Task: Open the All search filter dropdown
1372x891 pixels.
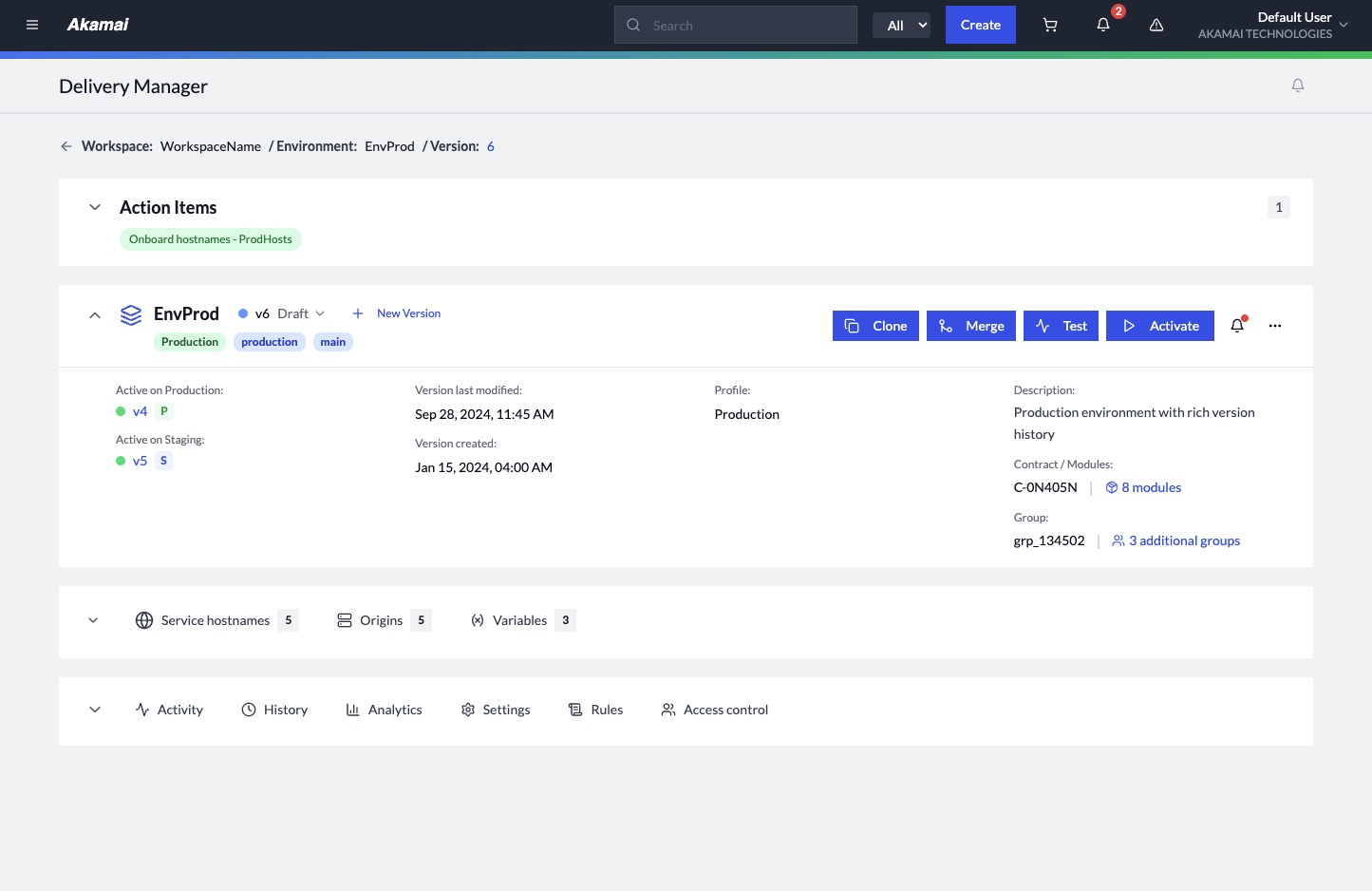Action: (x=901, y=26)
